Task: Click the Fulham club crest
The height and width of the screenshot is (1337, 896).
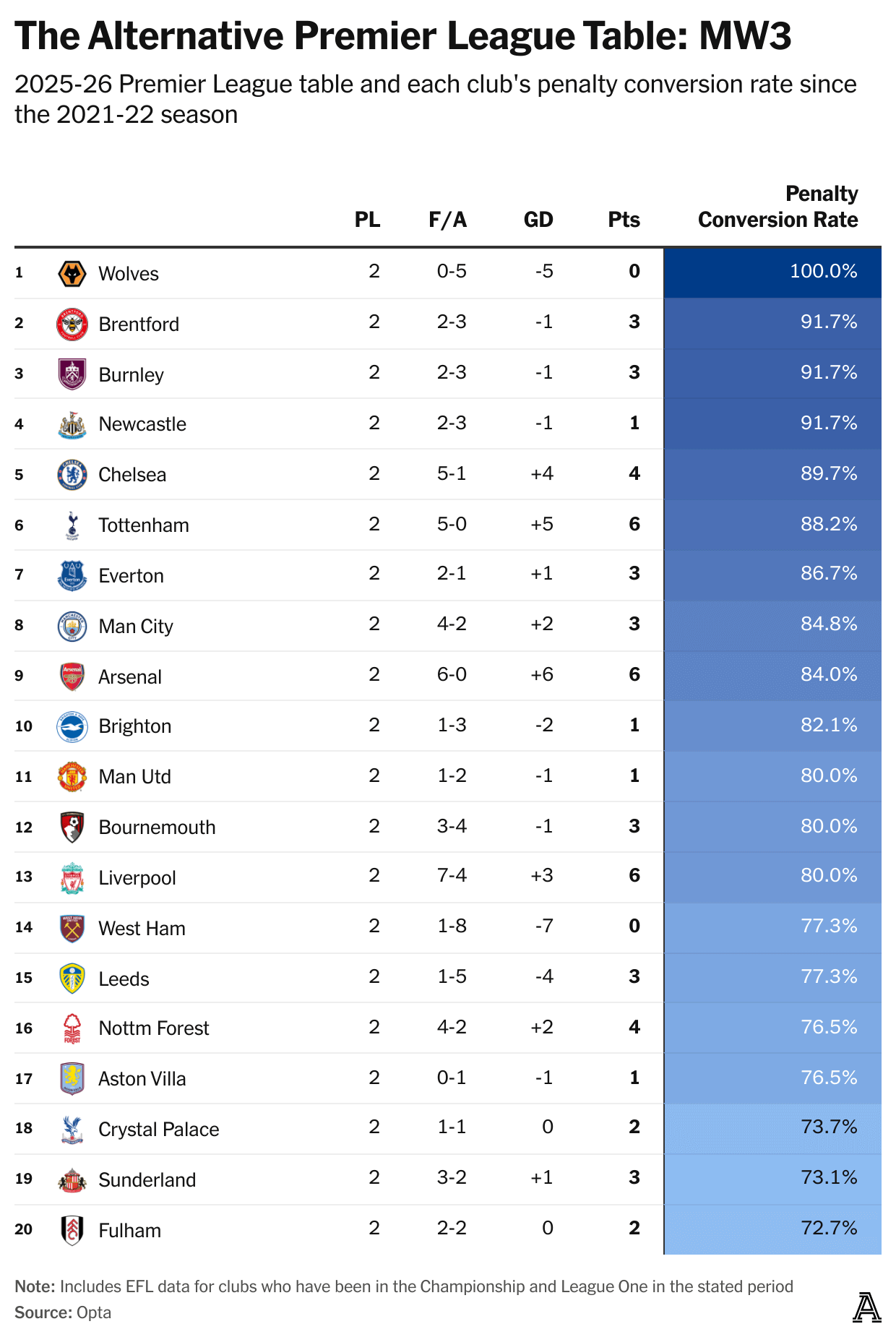Action: coord(72,1230)
